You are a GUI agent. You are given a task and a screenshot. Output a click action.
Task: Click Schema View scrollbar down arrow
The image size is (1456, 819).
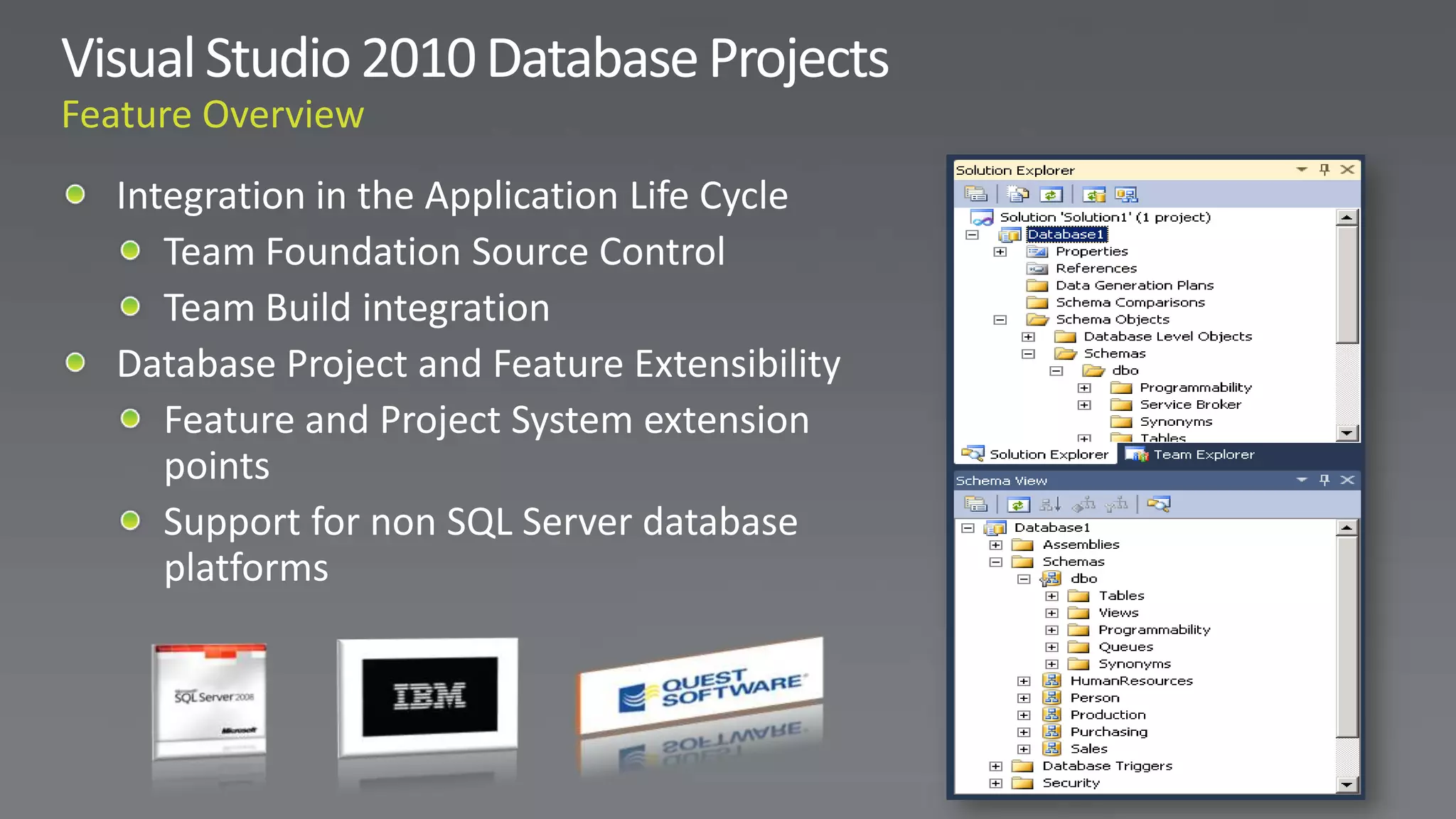point(1347,784)
